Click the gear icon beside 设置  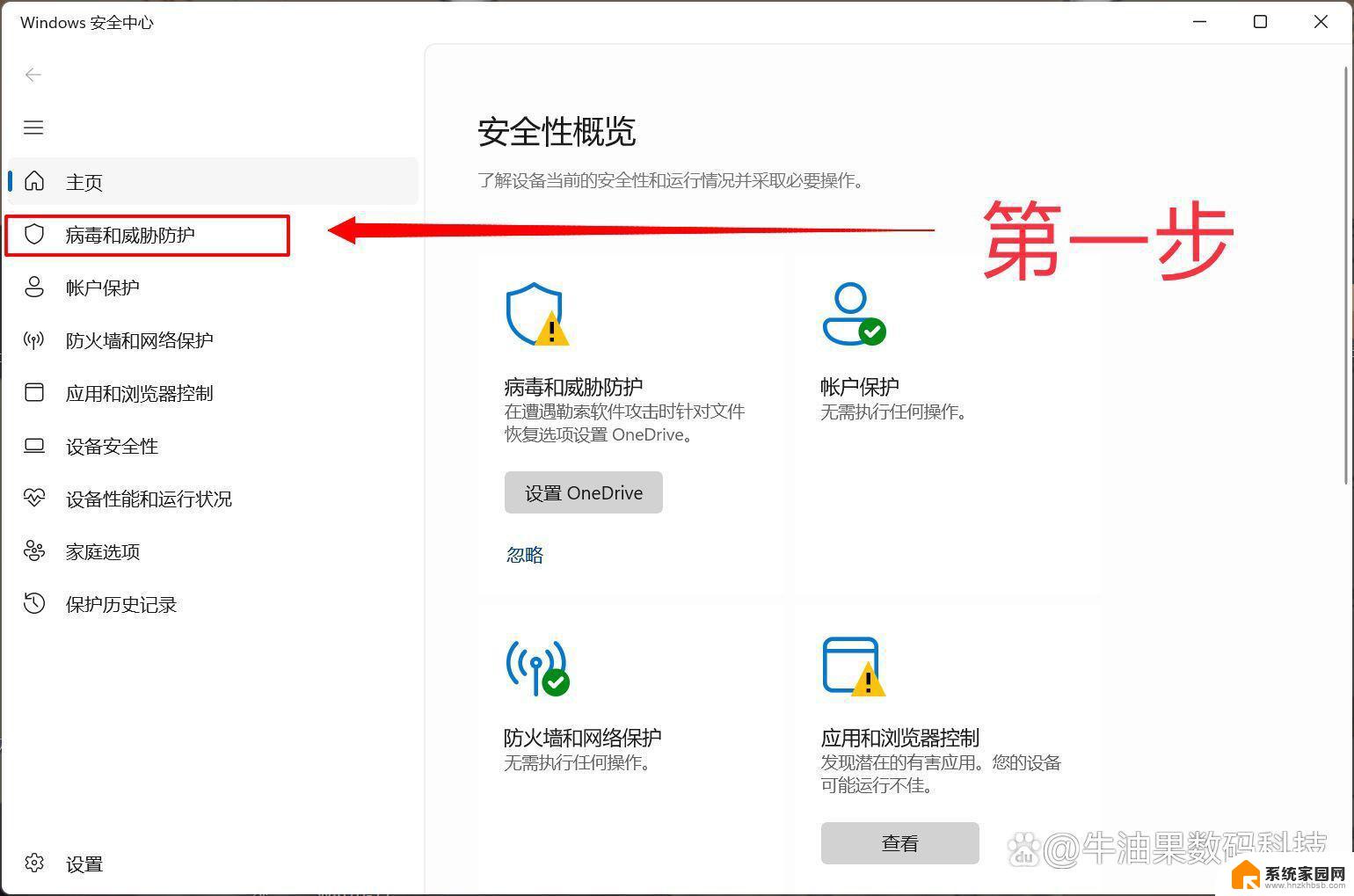(34, 863)
